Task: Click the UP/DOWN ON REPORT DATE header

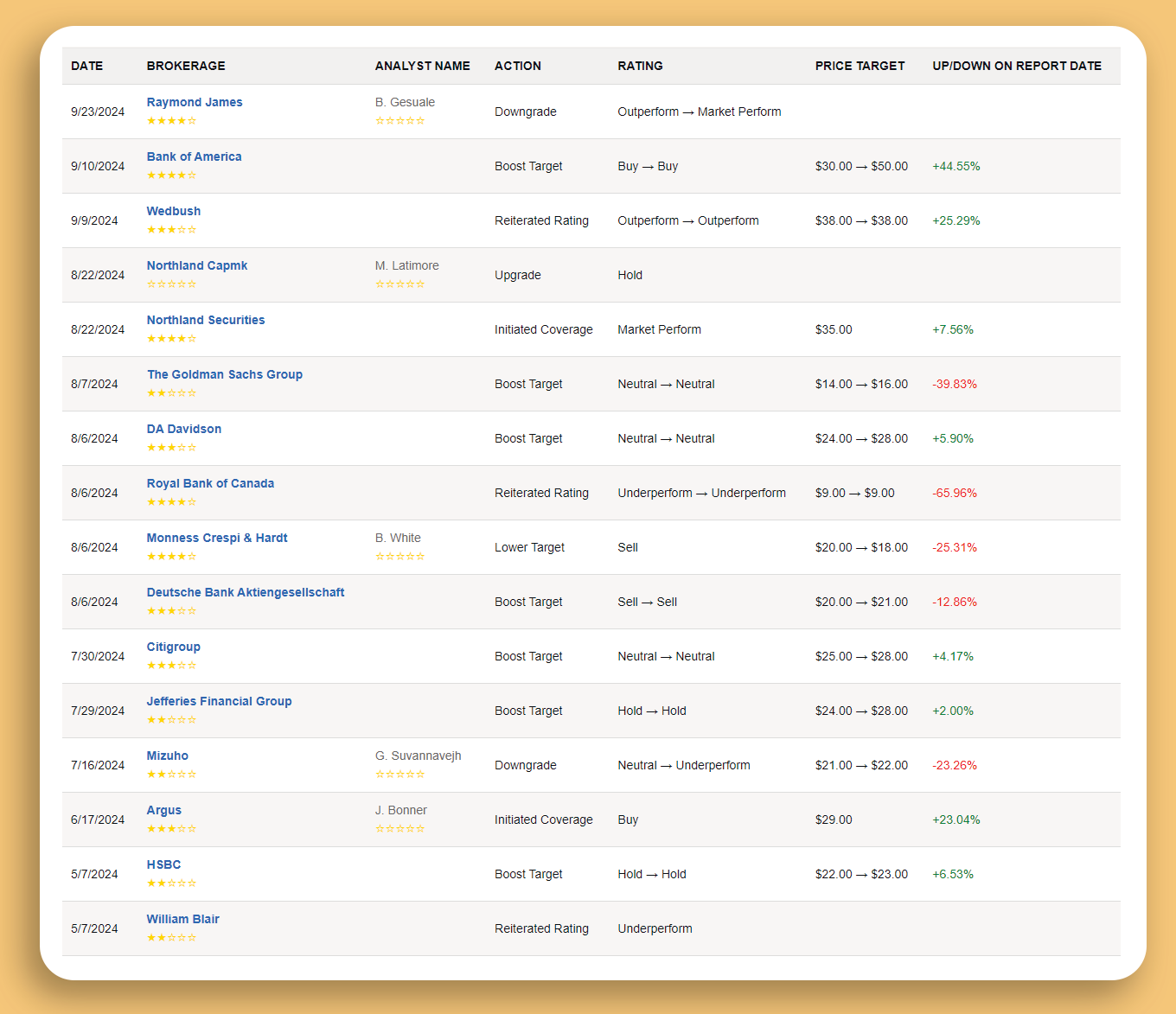Action: pos(1017,66)
